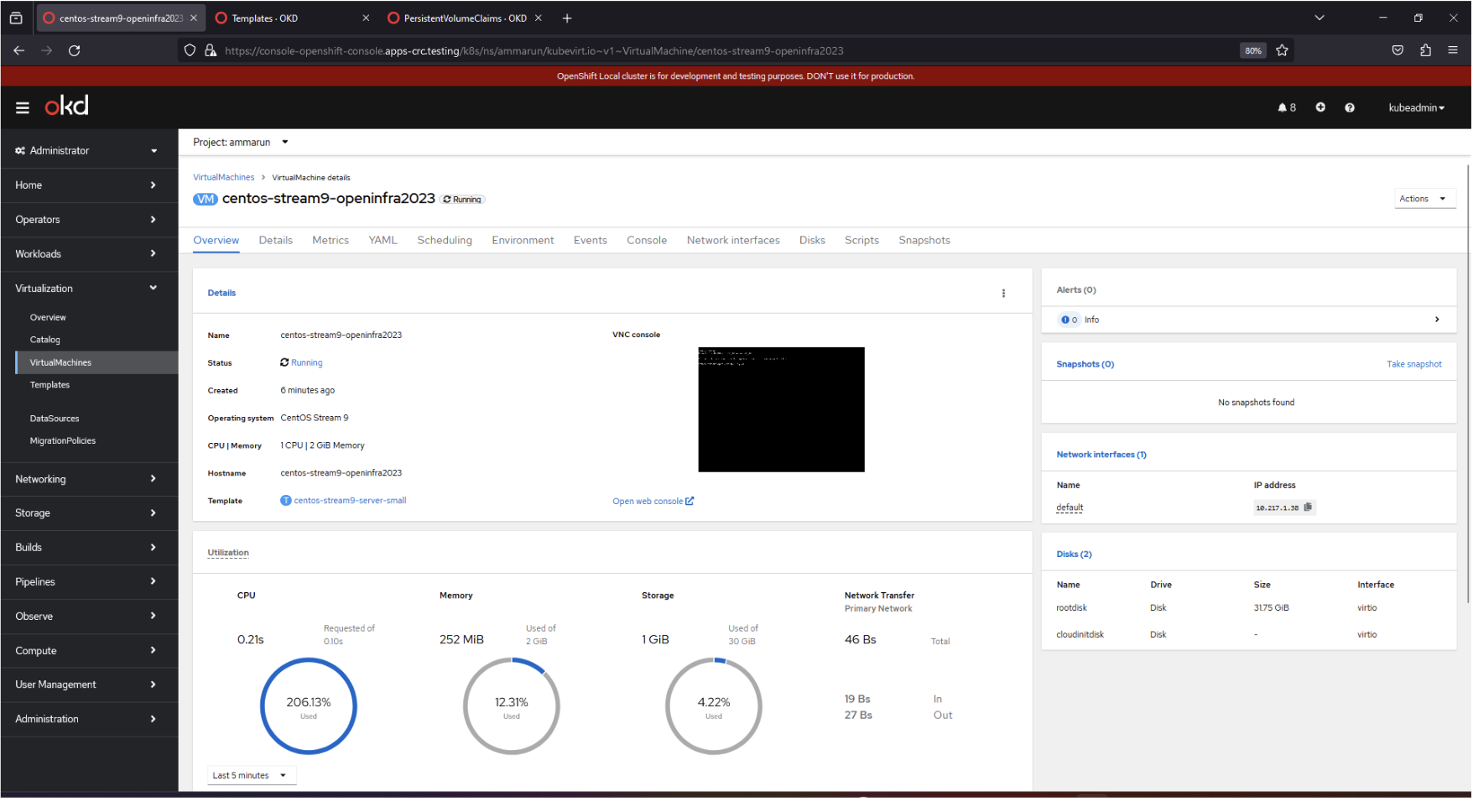
Task: Click the Take snapshot link
Action: (x=1414, y=365)
